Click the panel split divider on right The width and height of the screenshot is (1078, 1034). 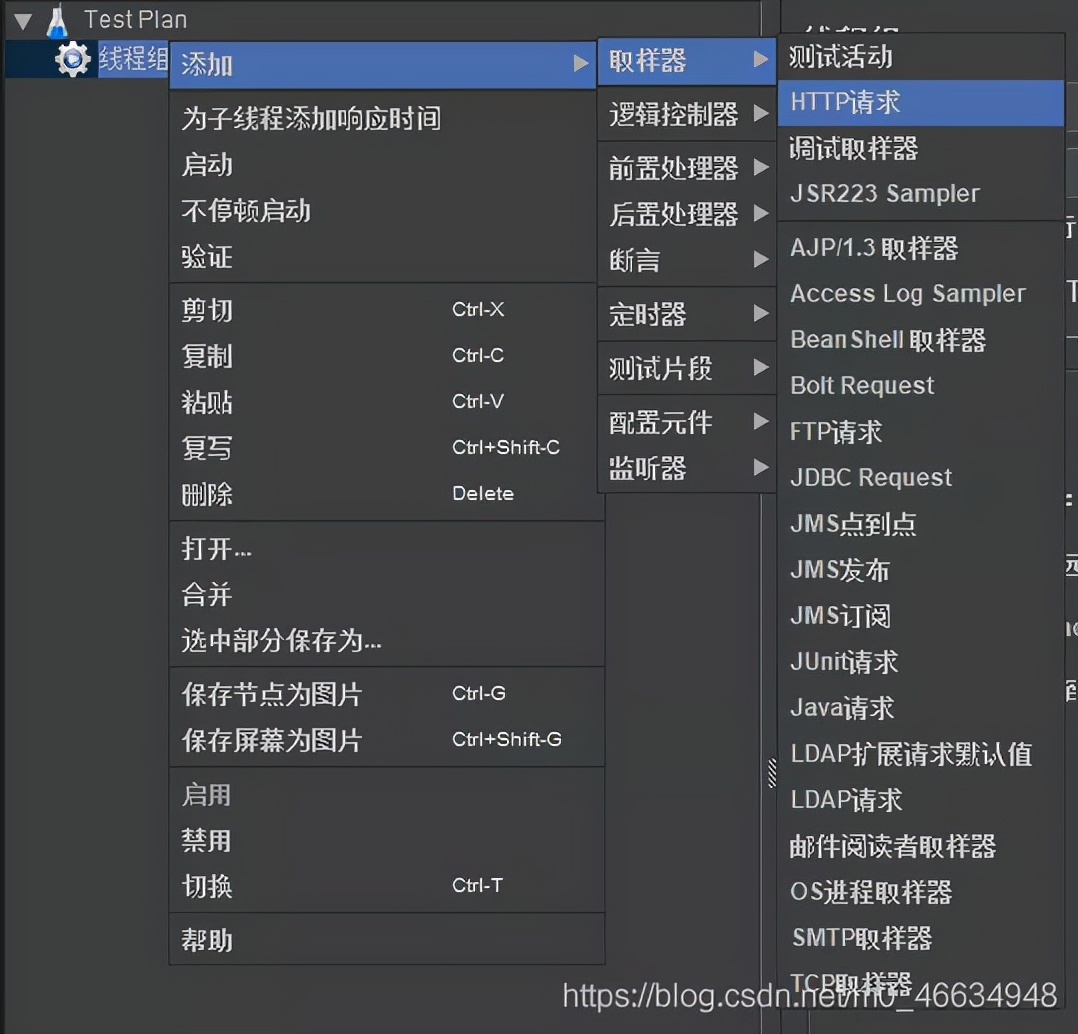coord(770,770)
